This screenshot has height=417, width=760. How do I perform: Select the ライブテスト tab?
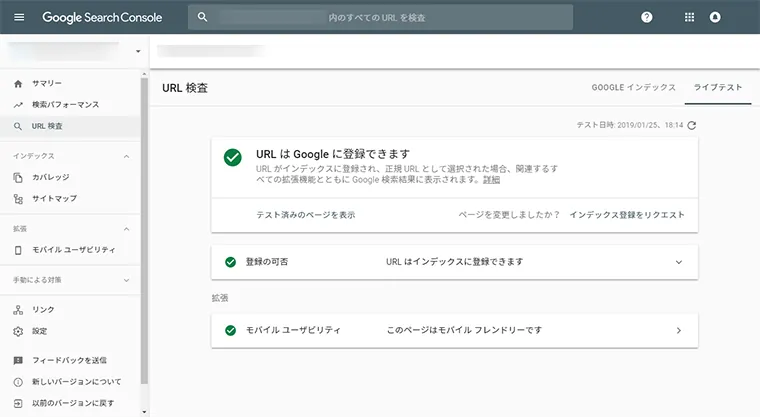pos(718,88)
